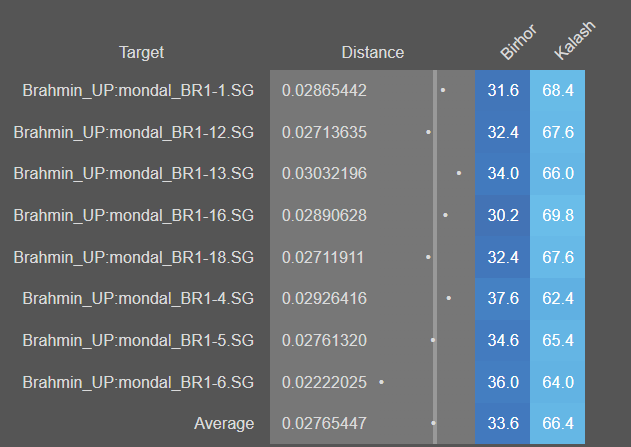Click distance value 0.02890628

324,215
